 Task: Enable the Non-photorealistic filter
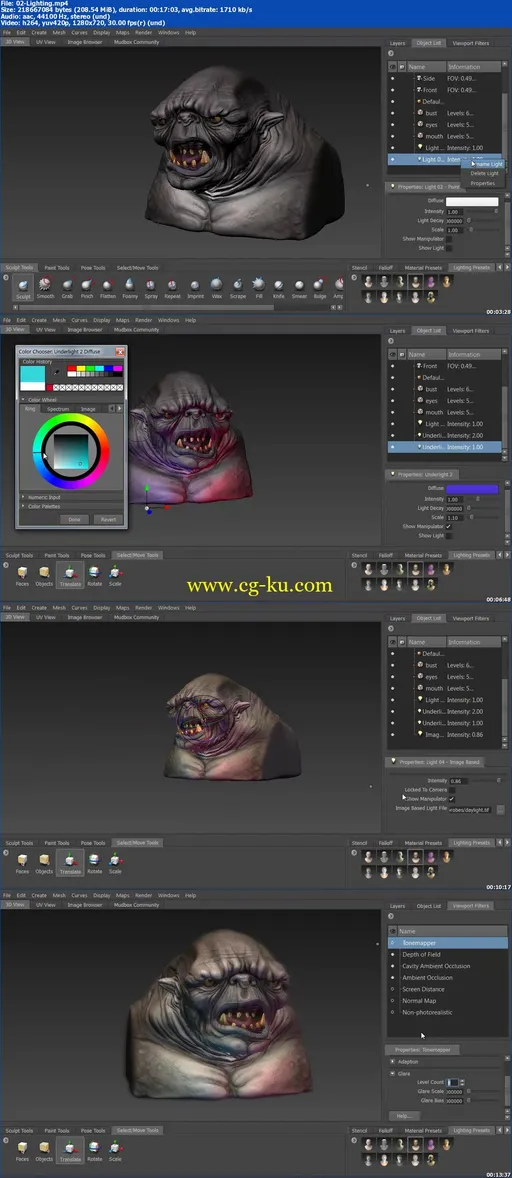(392, 1012)
